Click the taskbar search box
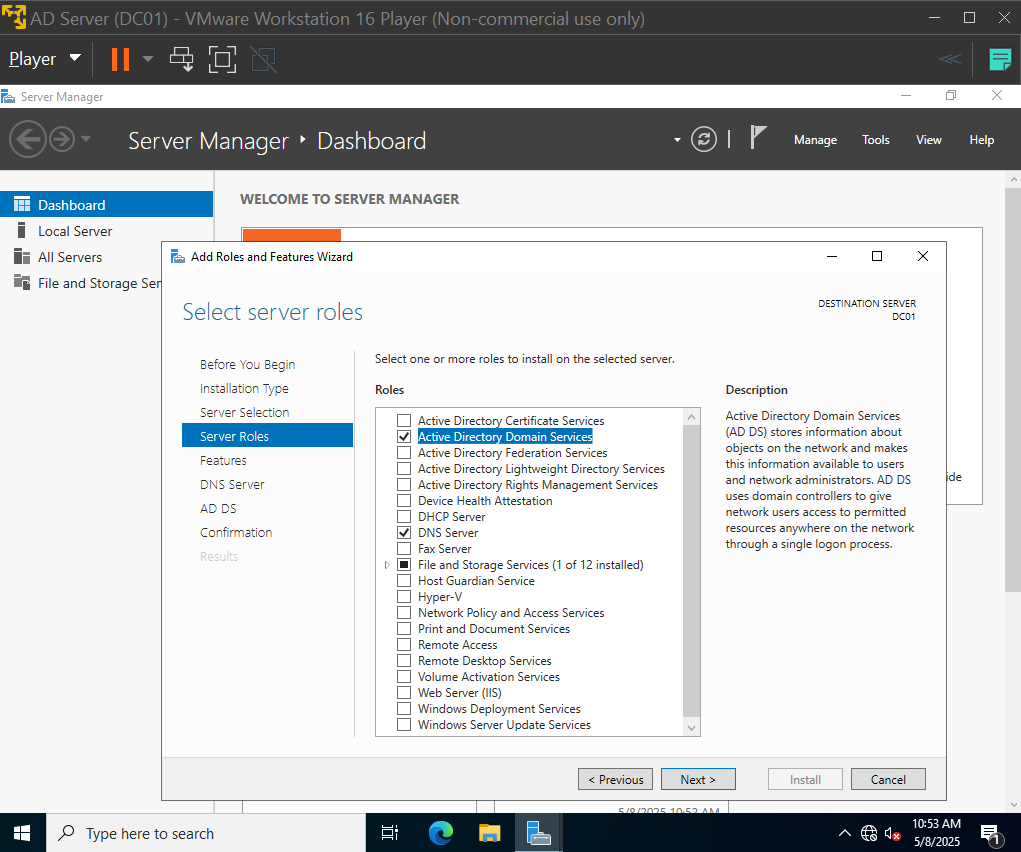 pos(206,833)
